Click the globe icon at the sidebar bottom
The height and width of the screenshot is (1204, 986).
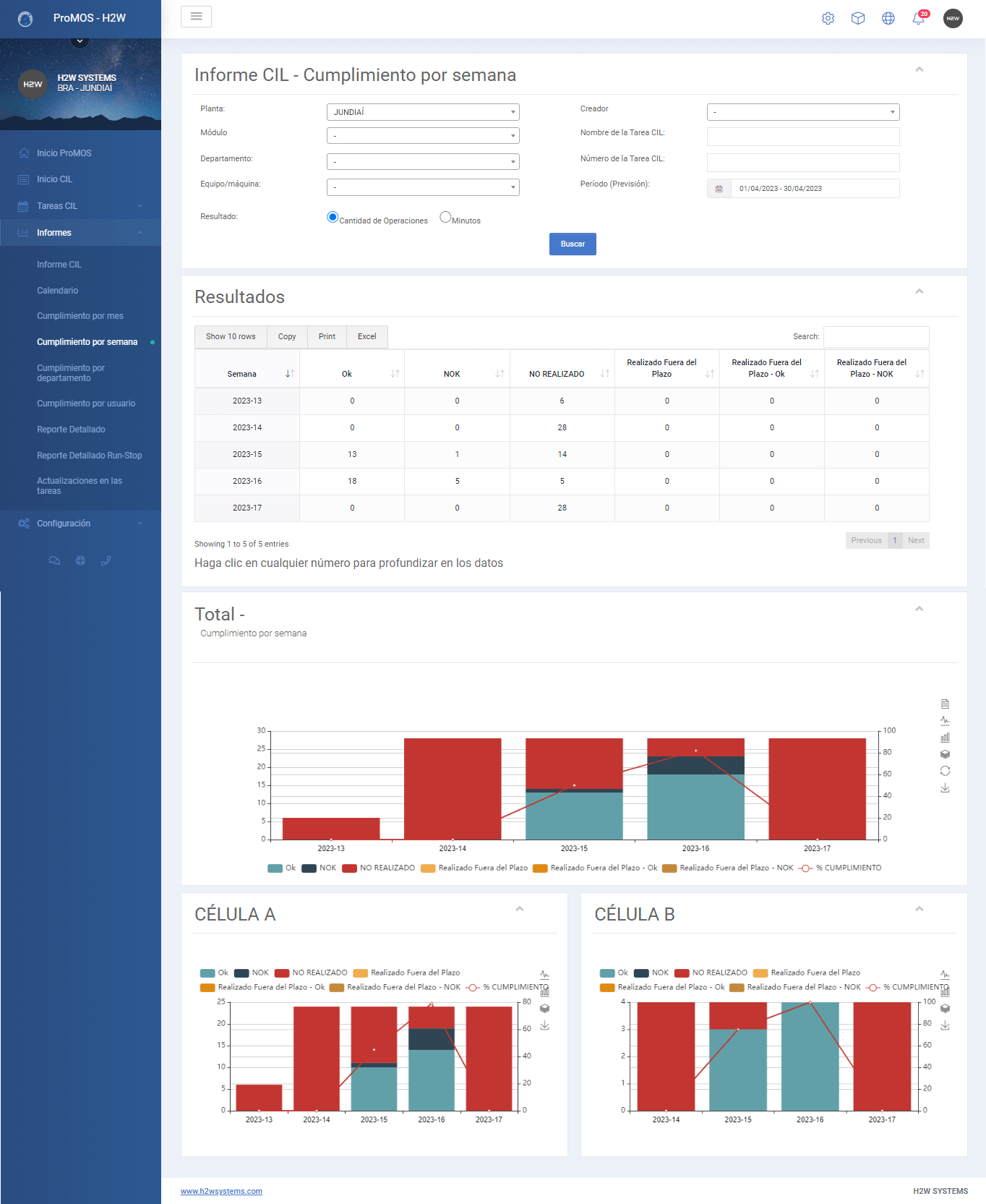[x=80, y=560]
